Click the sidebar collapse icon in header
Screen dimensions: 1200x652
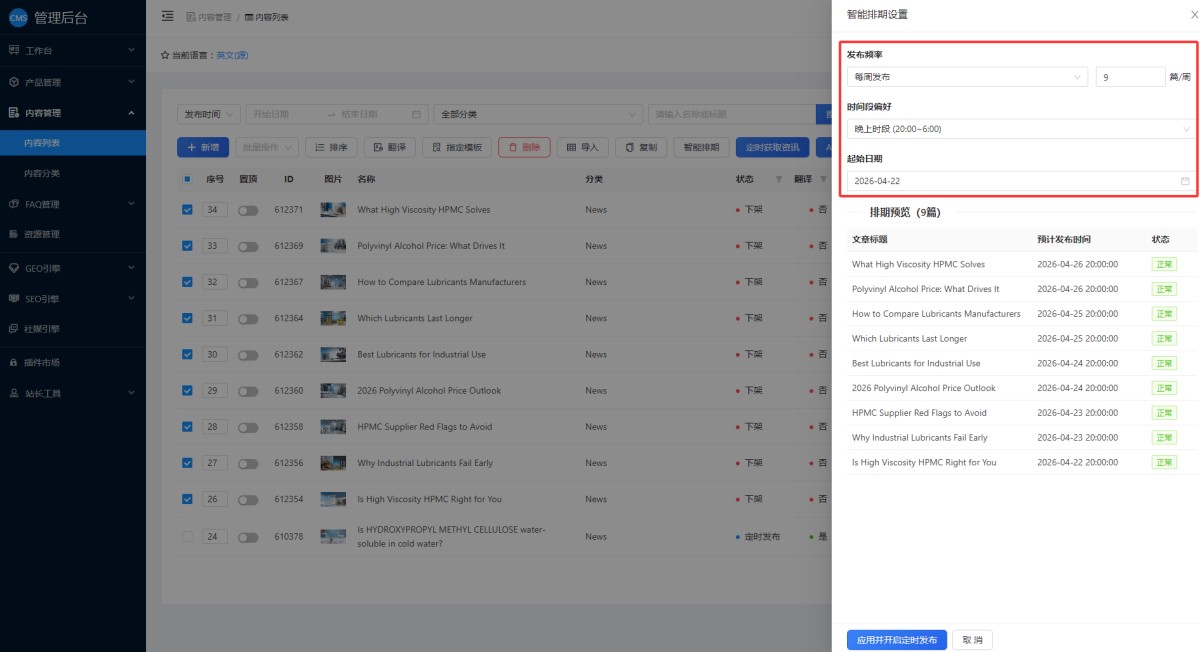[167, 16]
